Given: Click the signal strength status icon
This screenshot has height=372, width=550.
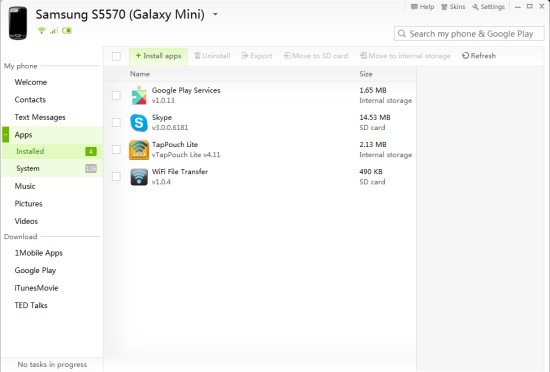Looking at the screenshot, I should click(54, 31).
